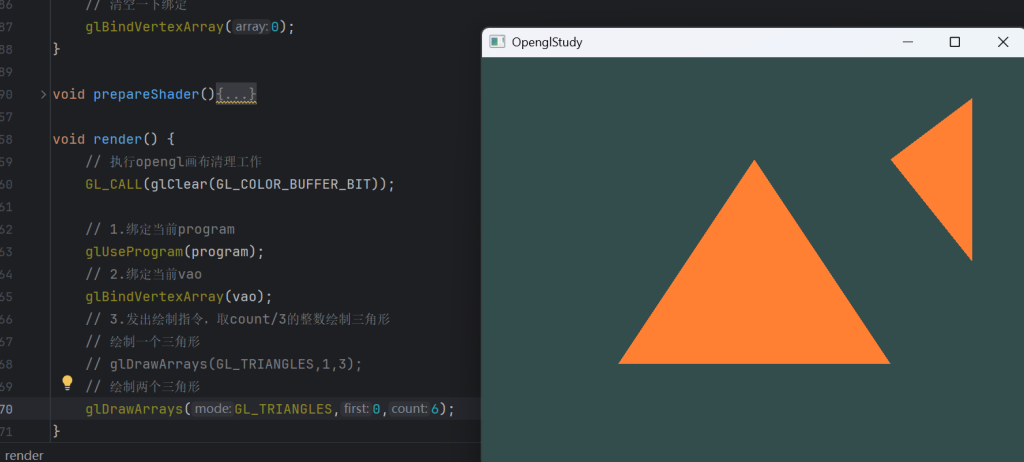Click the first: inlay hint on line 70
The image size is (1024, 462).
pyautogui.click(x=355, y=409)
